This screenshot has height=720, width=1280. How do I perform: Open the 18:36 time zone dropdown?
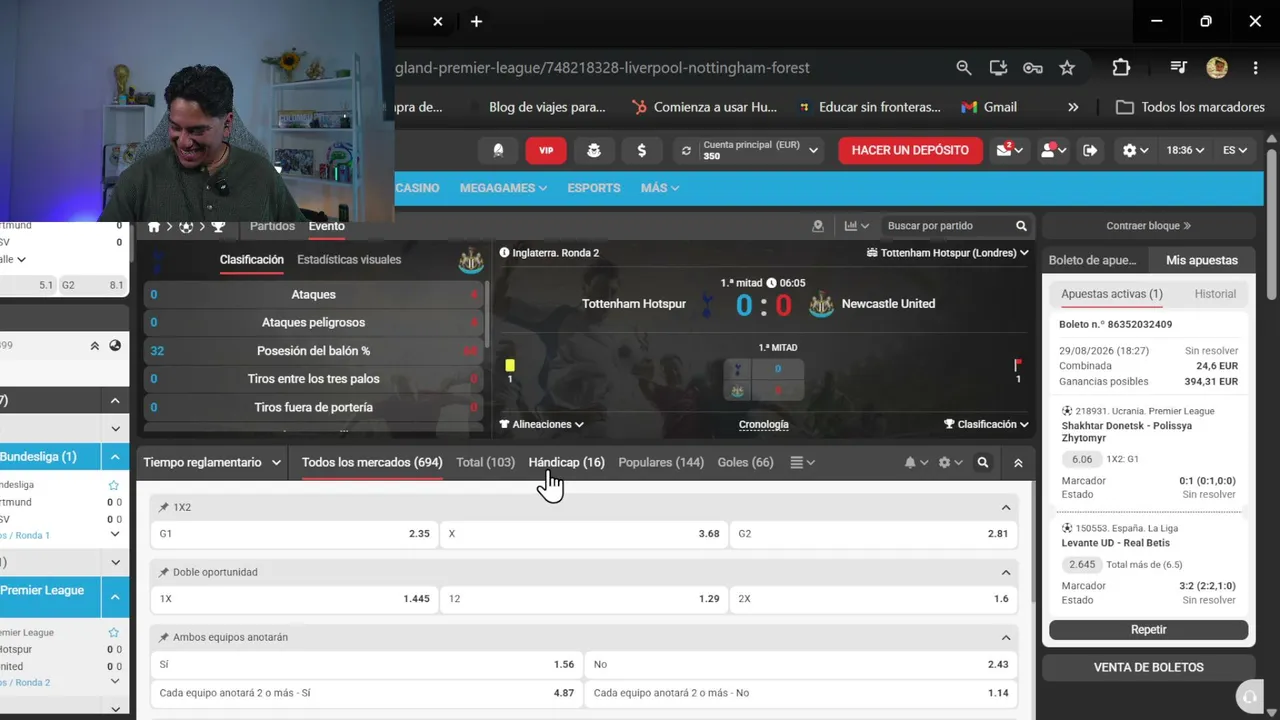(x=1185, y=150)
